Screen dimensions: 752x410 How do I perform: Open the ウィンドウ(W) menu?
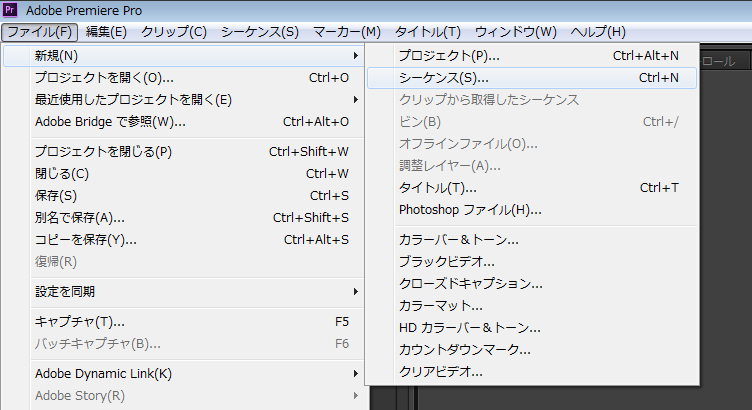click(x=515, y=32)
